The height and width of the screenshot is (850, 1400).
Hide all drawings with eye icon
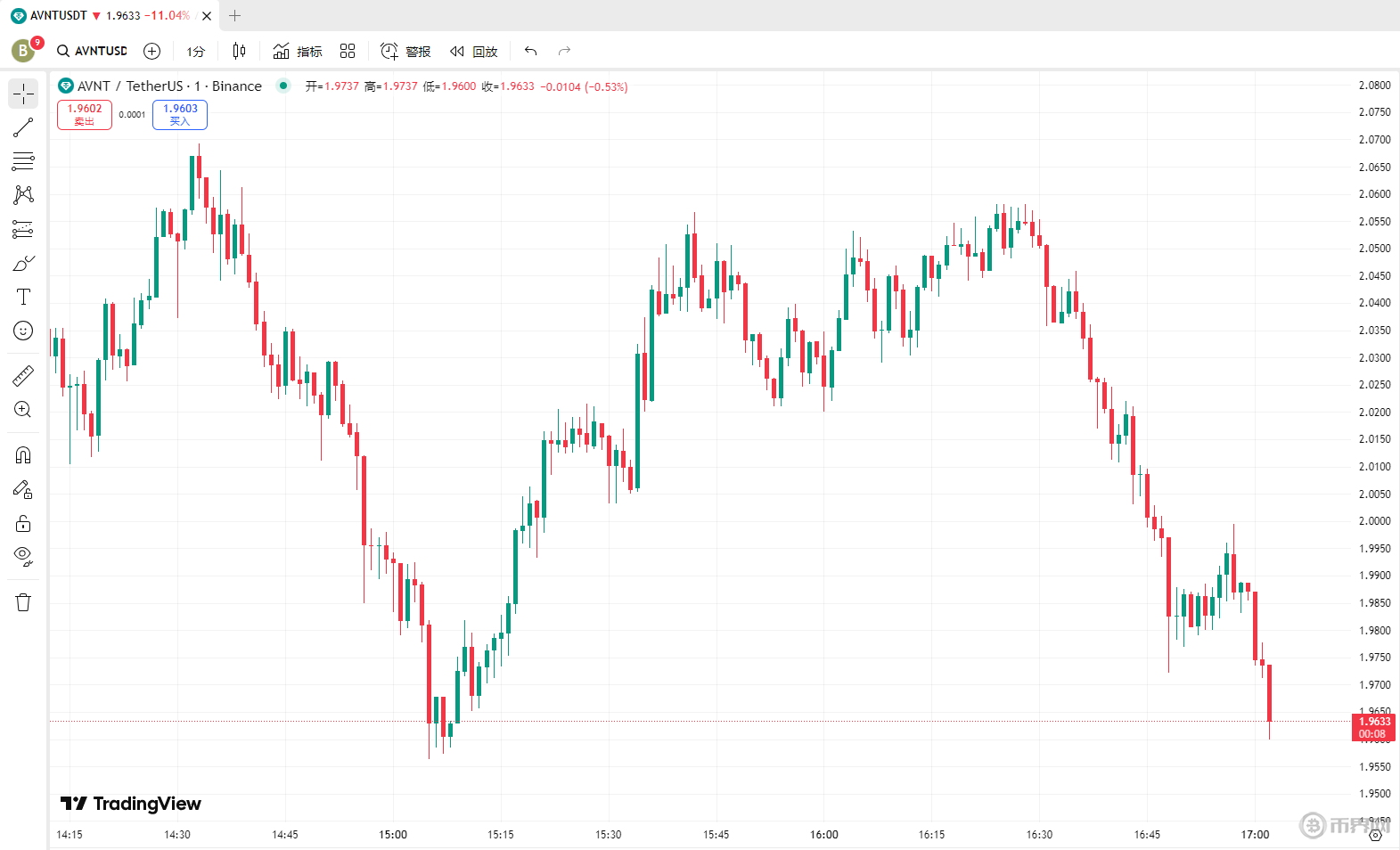[x=23, y=557]
